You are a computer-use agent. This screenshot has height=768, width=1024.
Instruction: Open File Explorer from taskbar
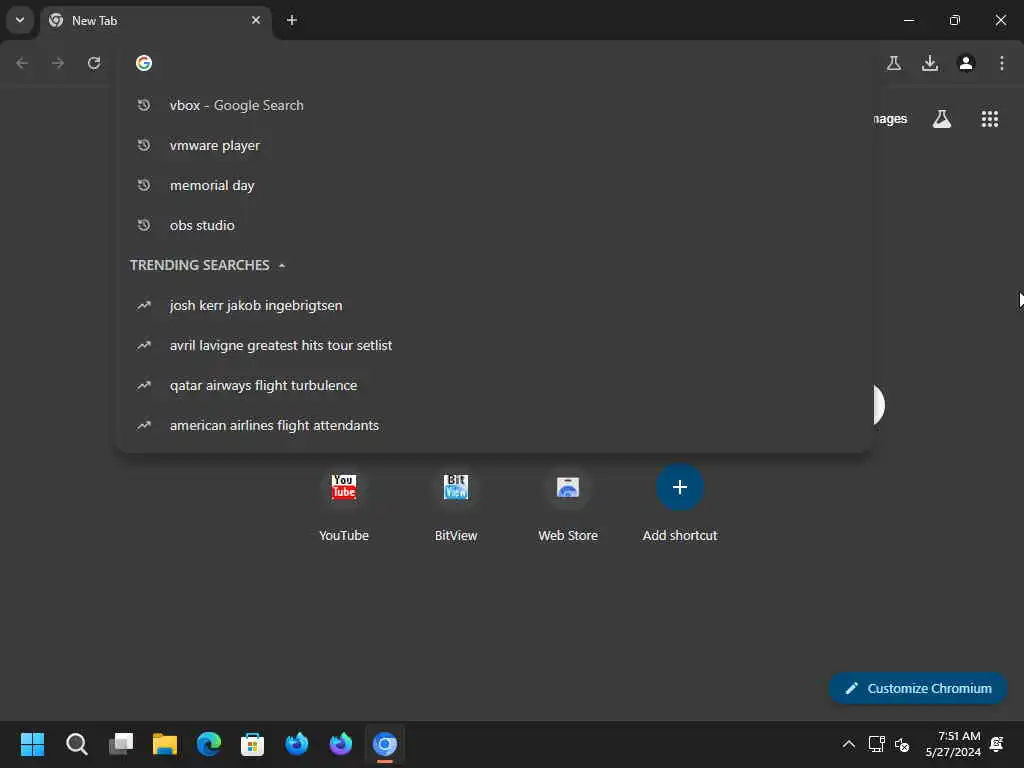pyautogui.click(x=165, y=744)
